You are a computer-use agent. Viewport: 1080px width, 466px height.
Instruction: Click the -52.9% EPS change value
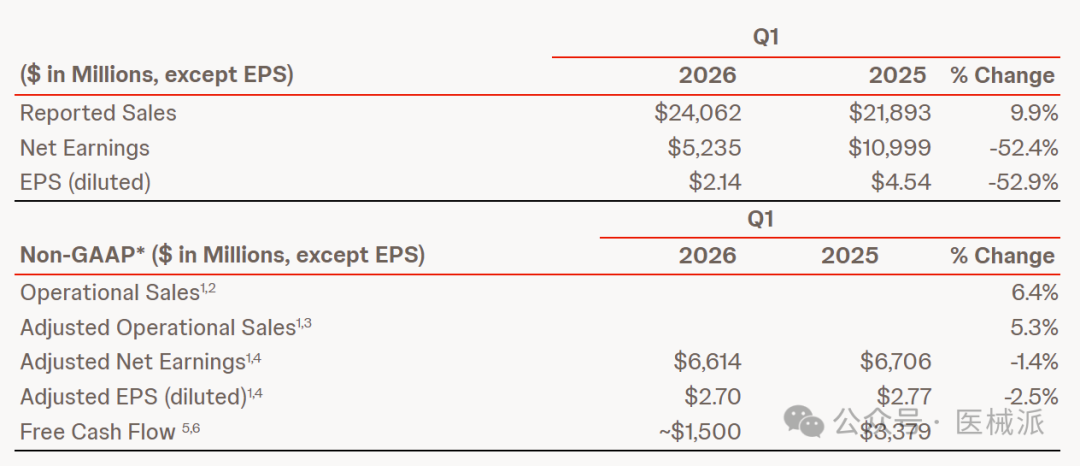click(1023, 182)
